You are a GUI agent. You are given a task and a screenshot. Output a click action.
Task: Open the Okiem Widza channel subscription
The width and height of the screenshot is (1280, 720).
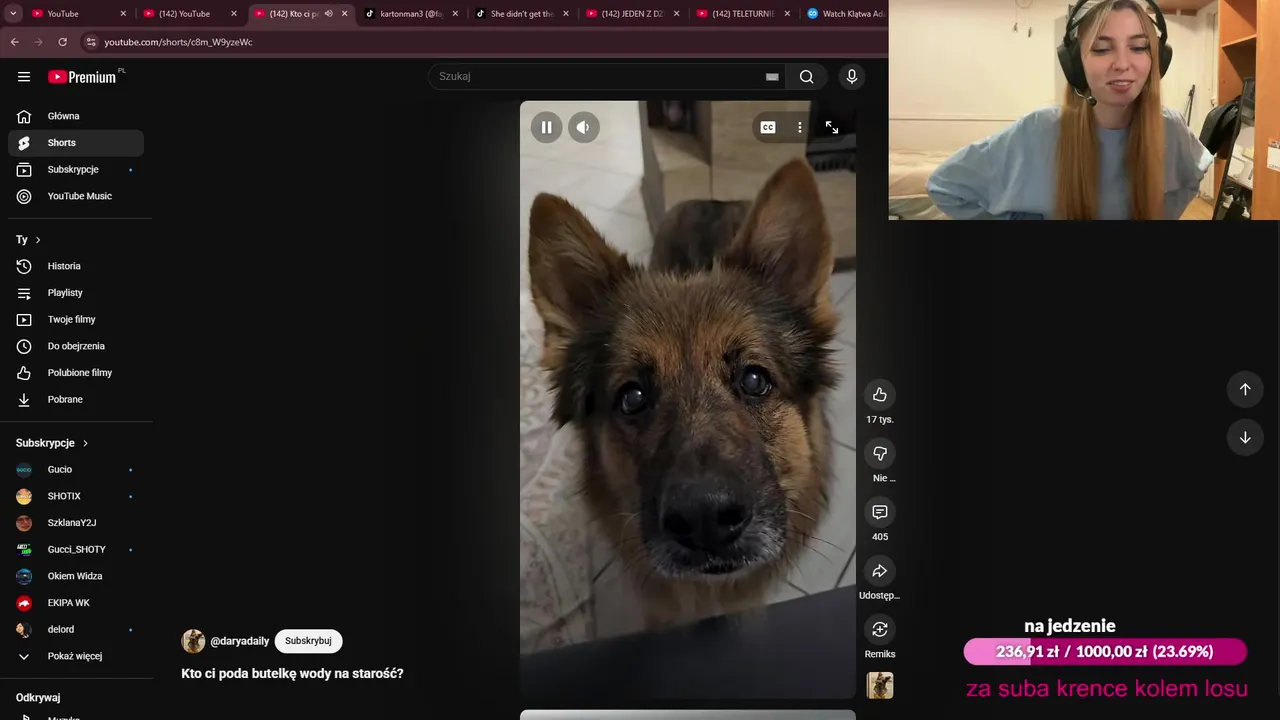click(x=76, y=576)
